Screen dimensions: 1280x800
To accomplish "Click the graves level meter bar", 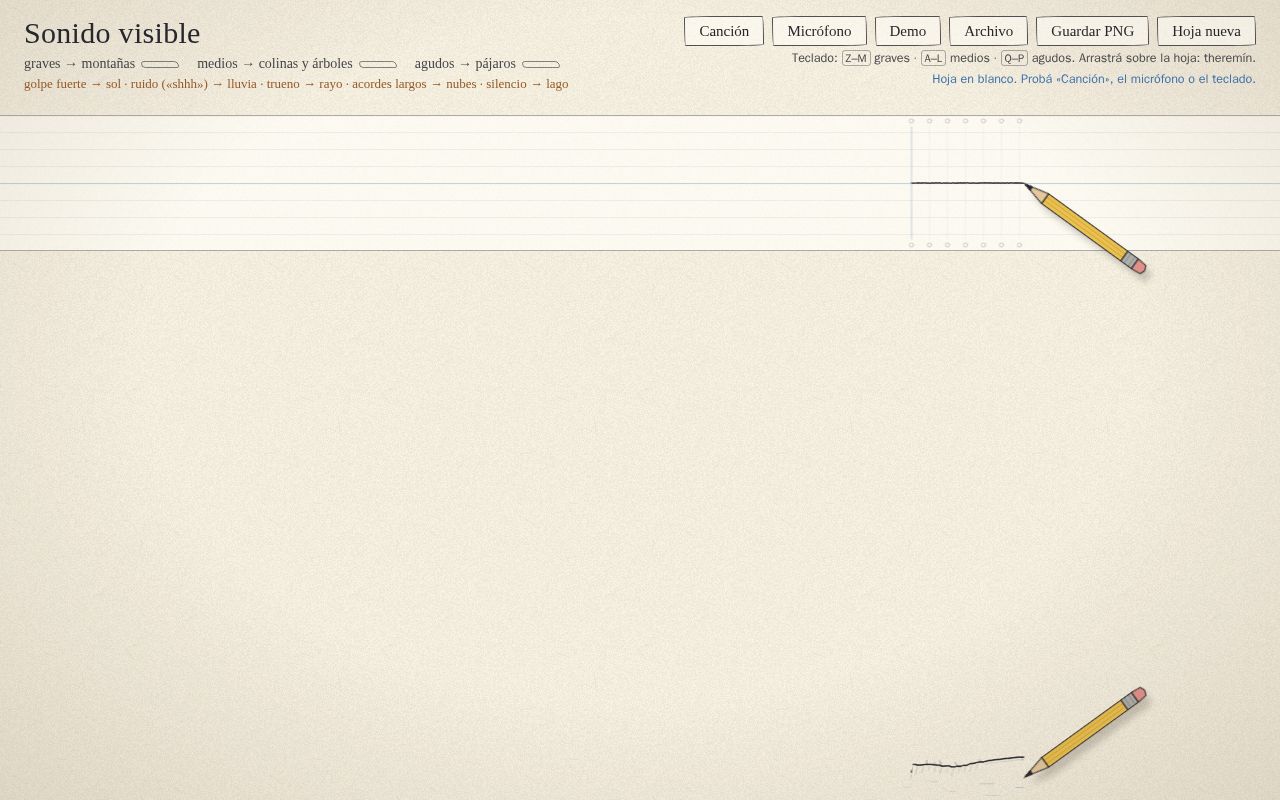I will coord(160,64).
